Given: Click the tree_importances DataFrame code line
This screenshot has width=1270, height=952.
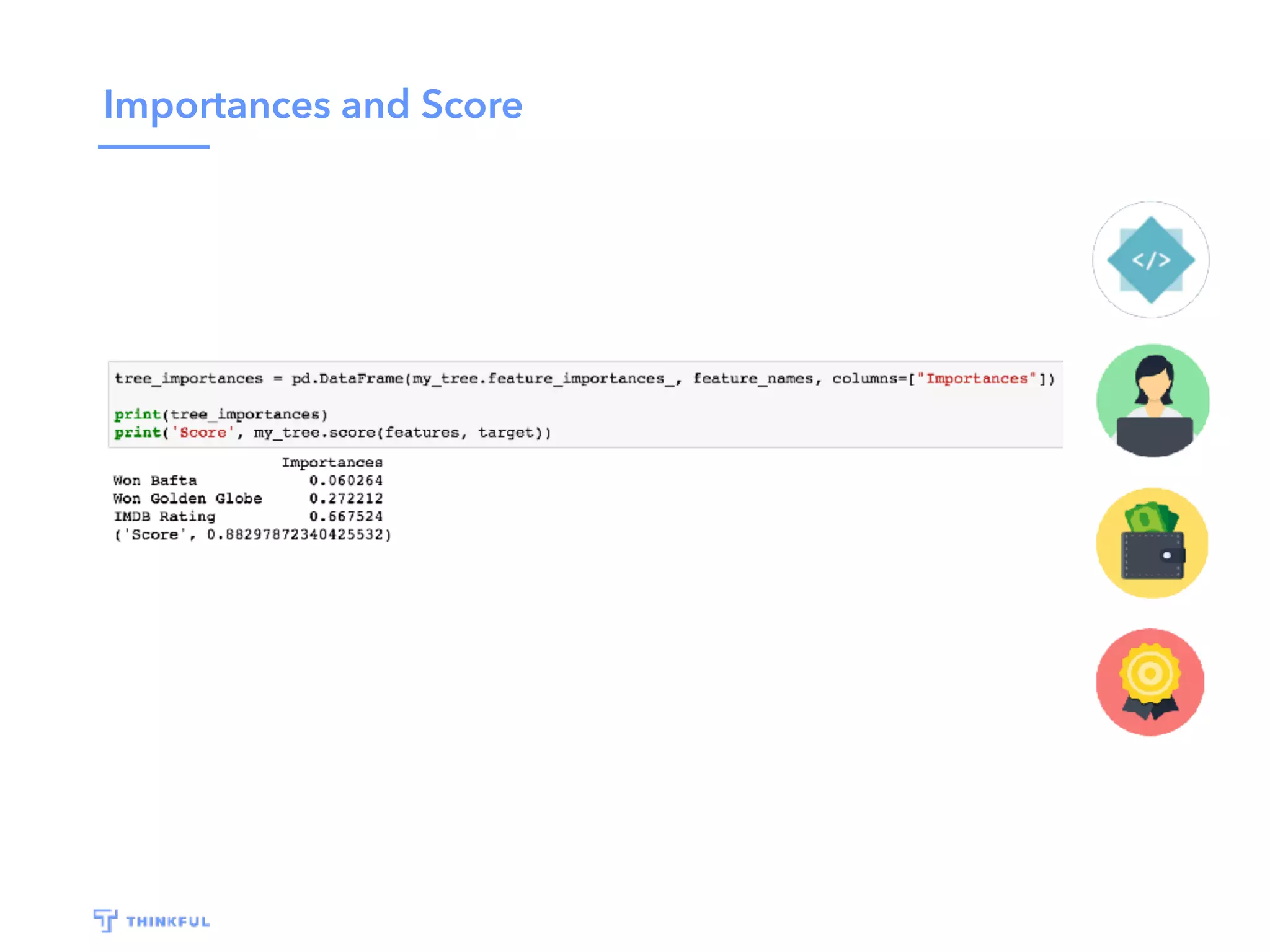Looking at the screenshot, I should point(585,379).
